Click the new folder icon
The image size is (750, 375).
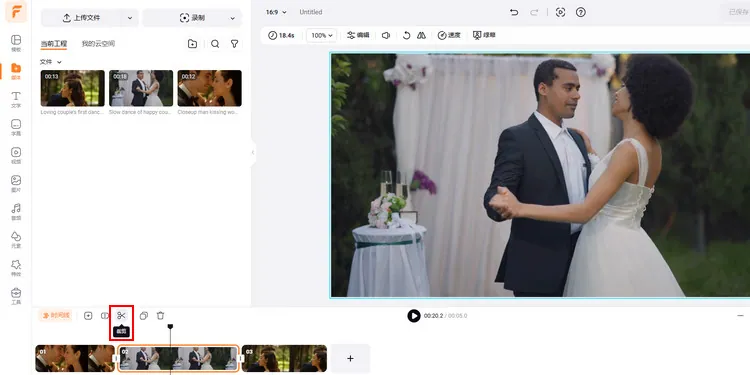tap(192, 44)
